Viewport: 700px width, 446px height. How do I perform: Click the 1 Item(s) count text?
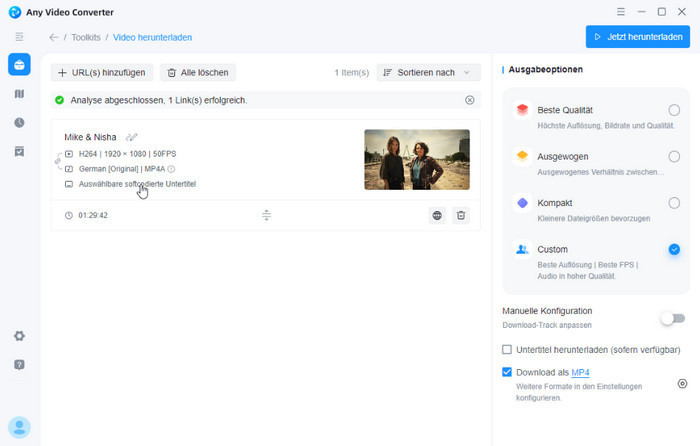[352, 72]
